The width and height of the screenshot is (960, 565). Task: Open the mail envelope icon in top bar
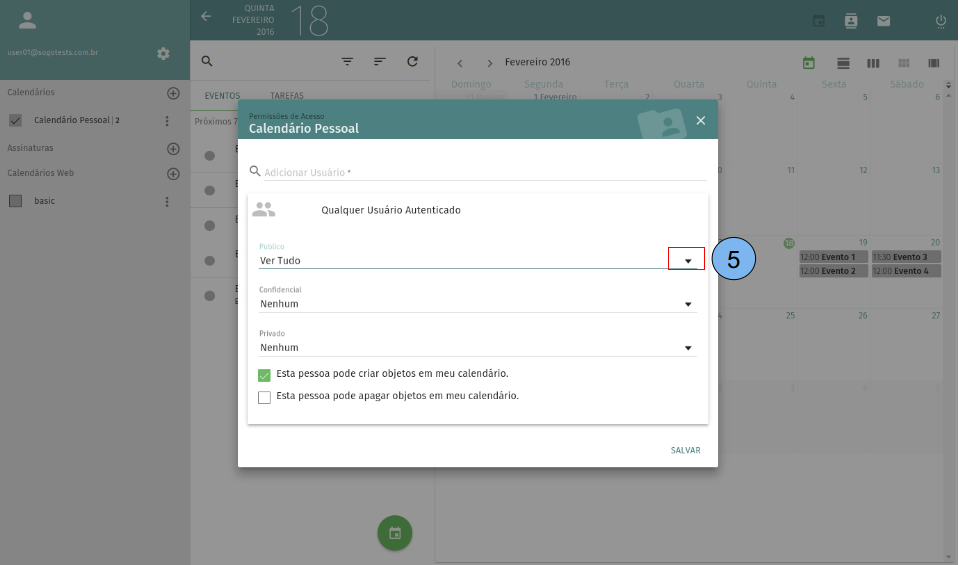pos(883,20)
